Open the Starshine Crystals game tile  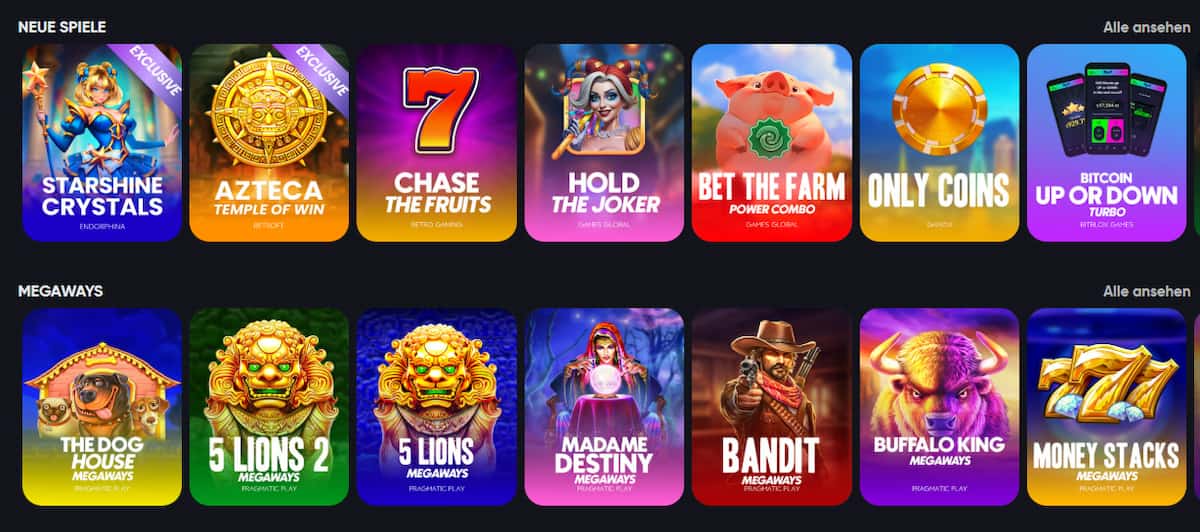click(x=102, y=143)
